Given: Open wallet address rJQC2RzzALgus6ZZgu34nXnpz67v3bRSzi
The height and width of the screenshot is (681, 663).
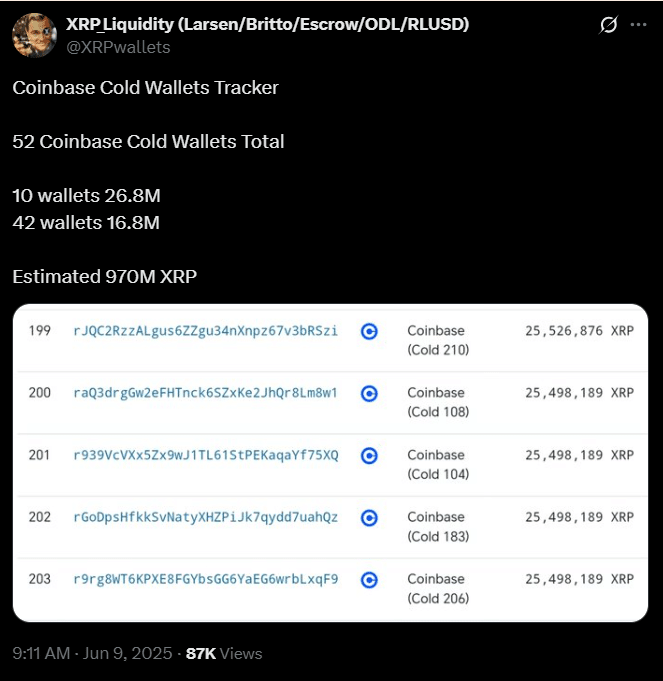Looking at the screenshot, I should click(206, 331).
